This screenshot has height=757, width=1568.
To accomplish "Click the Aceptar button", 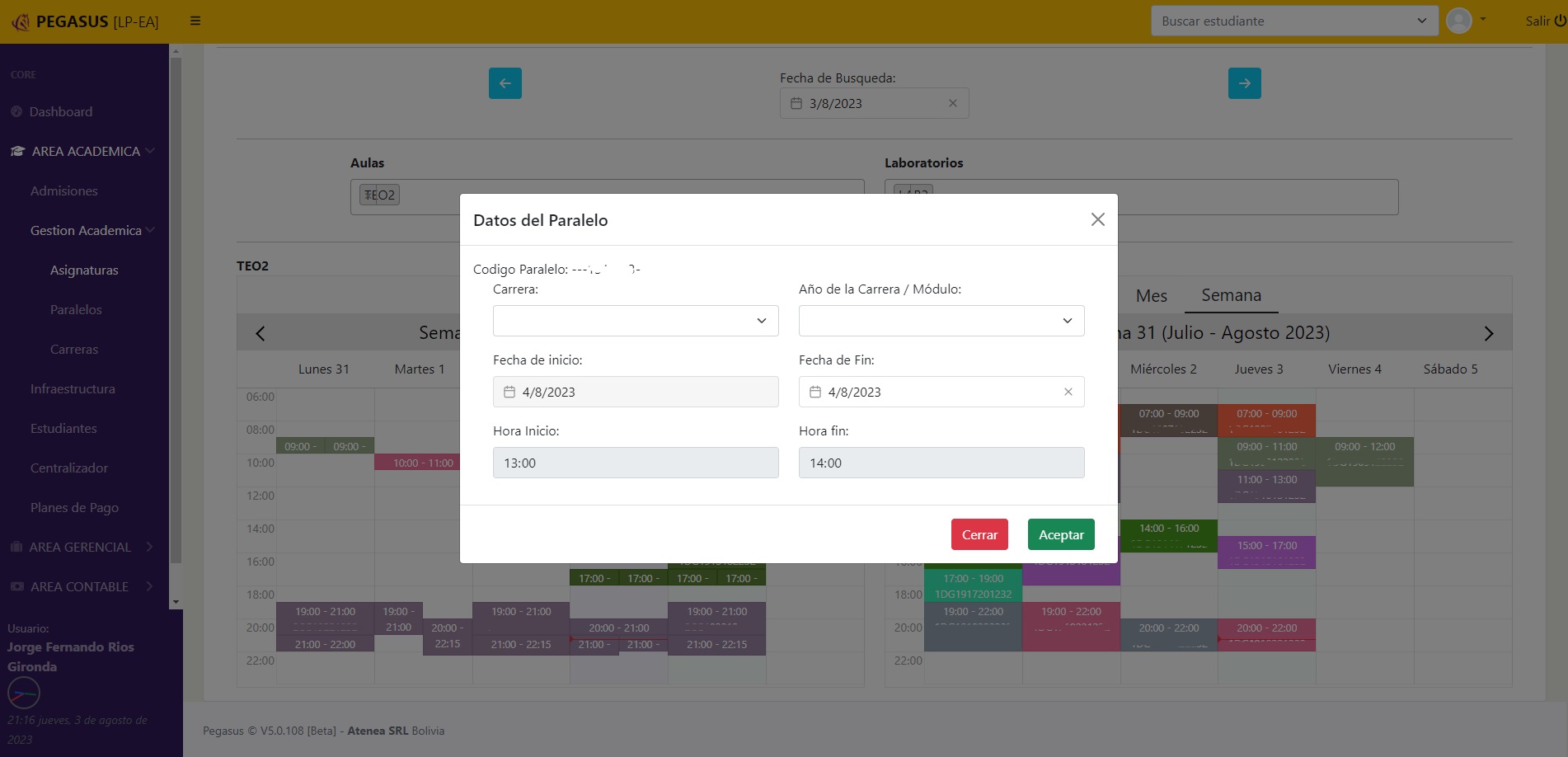I will coord(1060,534).
